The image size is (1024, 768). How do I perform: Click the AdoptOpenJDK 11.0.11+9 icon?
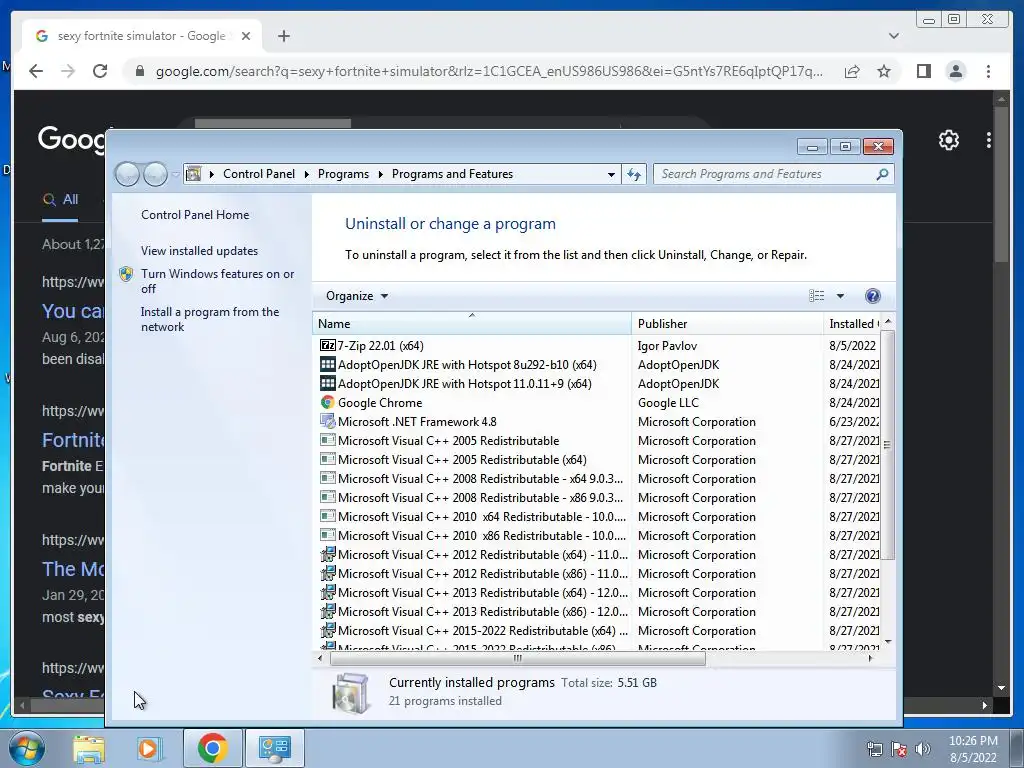tap(327, 383)
